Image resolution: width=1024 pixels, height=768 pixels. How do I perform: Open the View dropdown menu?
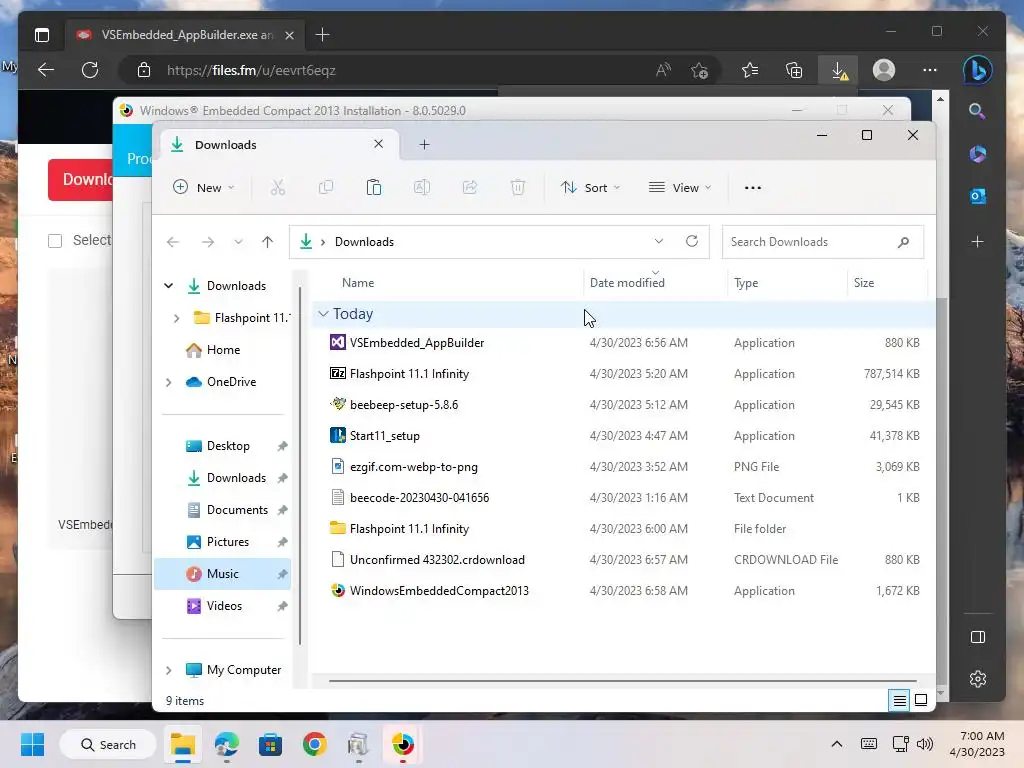pos(680,188)
